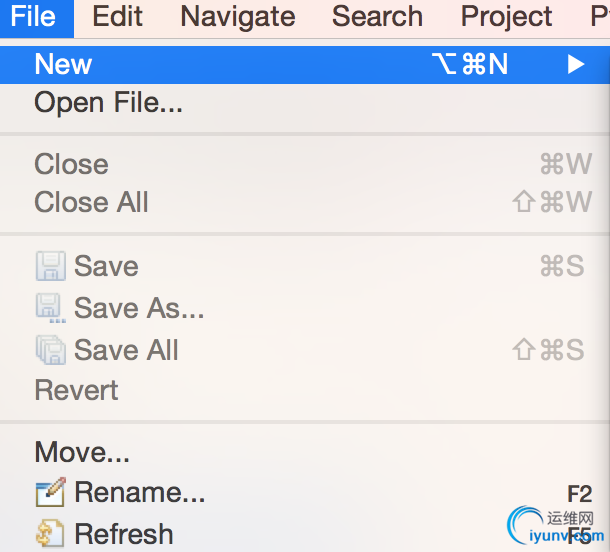Screen dimensions: 610x552
Task: Select Rename... menu entry text
Action: (140, 492)
